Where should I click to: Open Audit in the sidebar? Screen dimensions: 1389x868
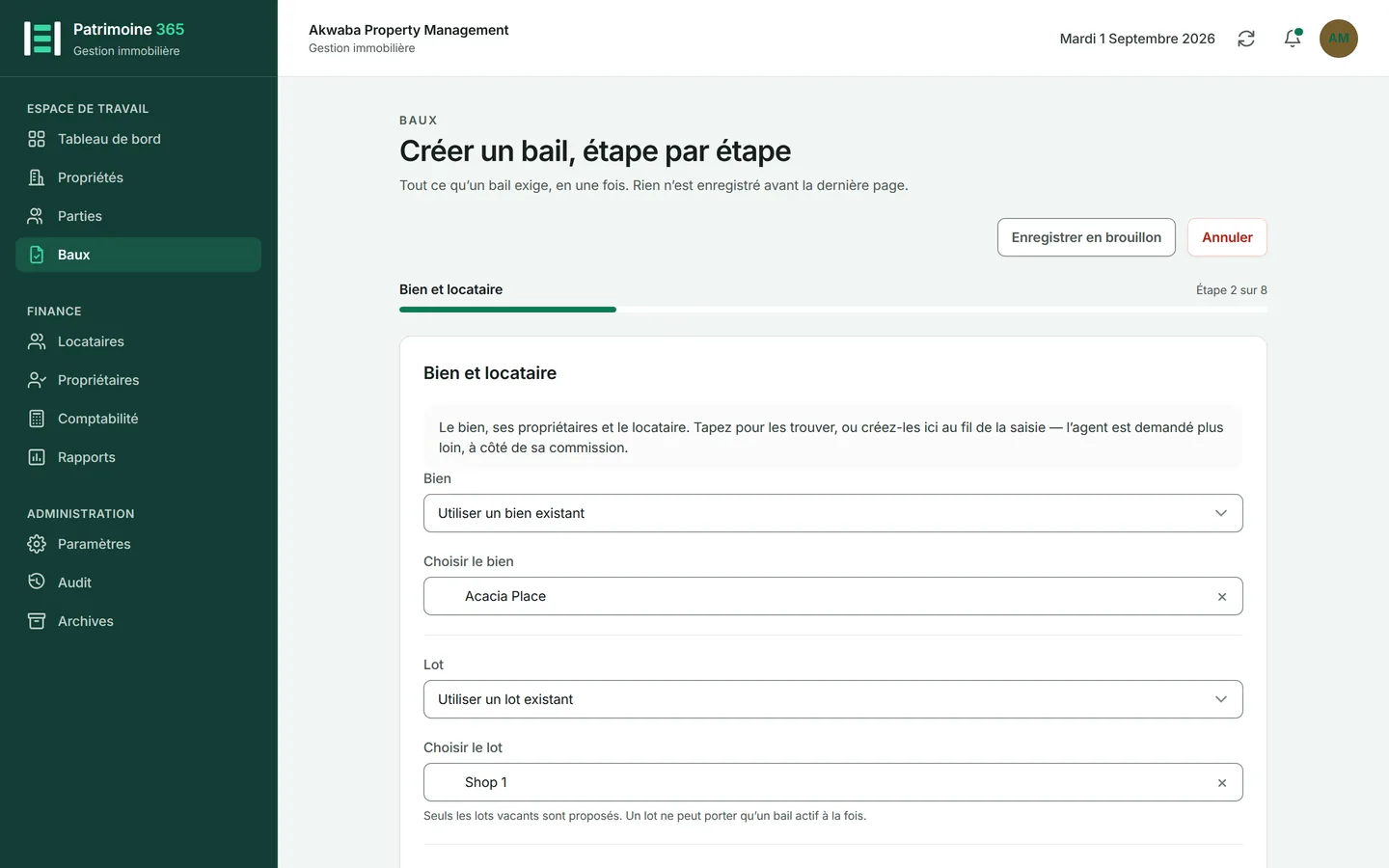[x=138, y=583]
